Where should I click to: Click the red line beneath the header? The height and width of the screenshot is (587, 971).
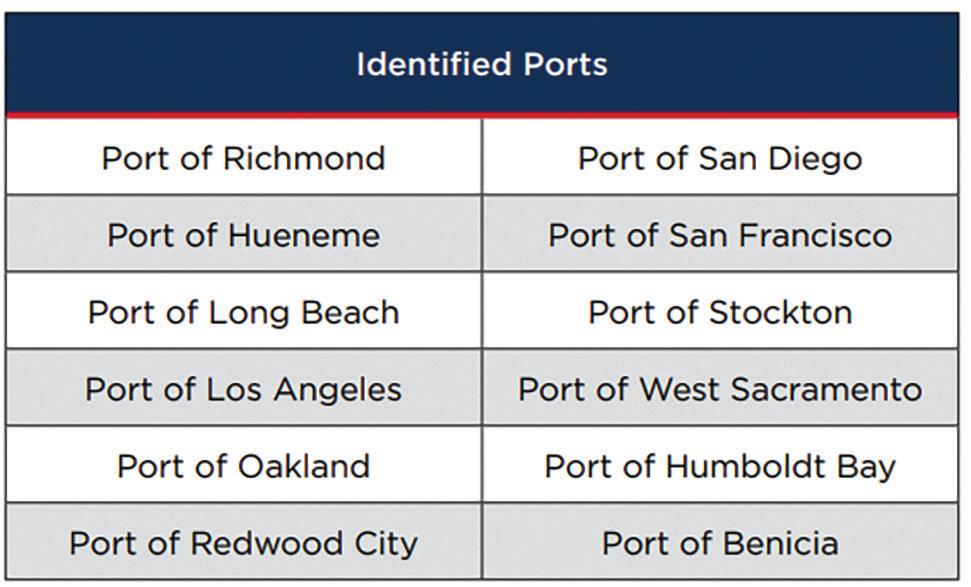pyautogui.click(x=482, y=115)
